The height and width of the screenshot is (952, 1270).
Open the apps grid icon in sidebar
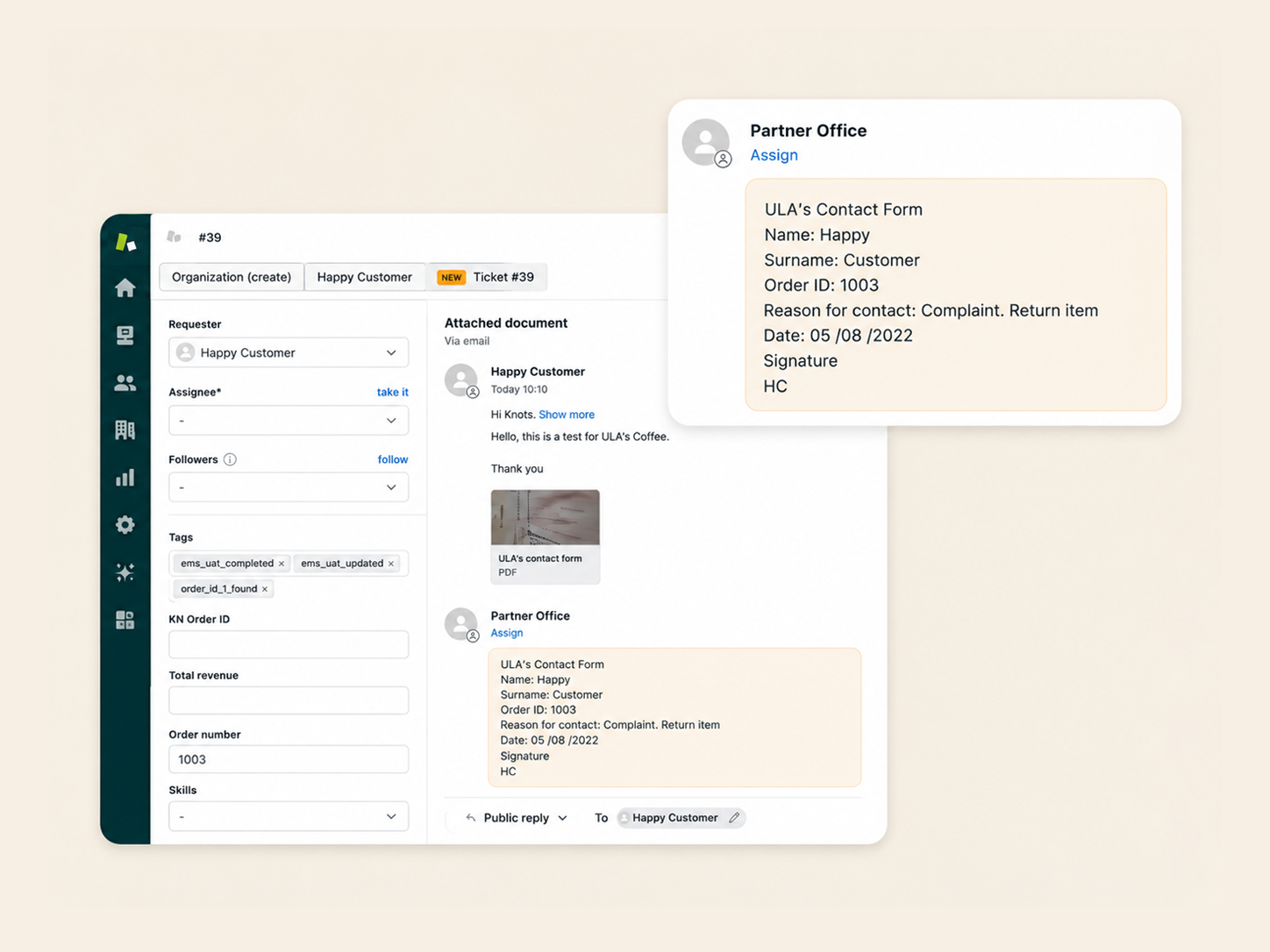pyautogui.click(x=125, y=620)
